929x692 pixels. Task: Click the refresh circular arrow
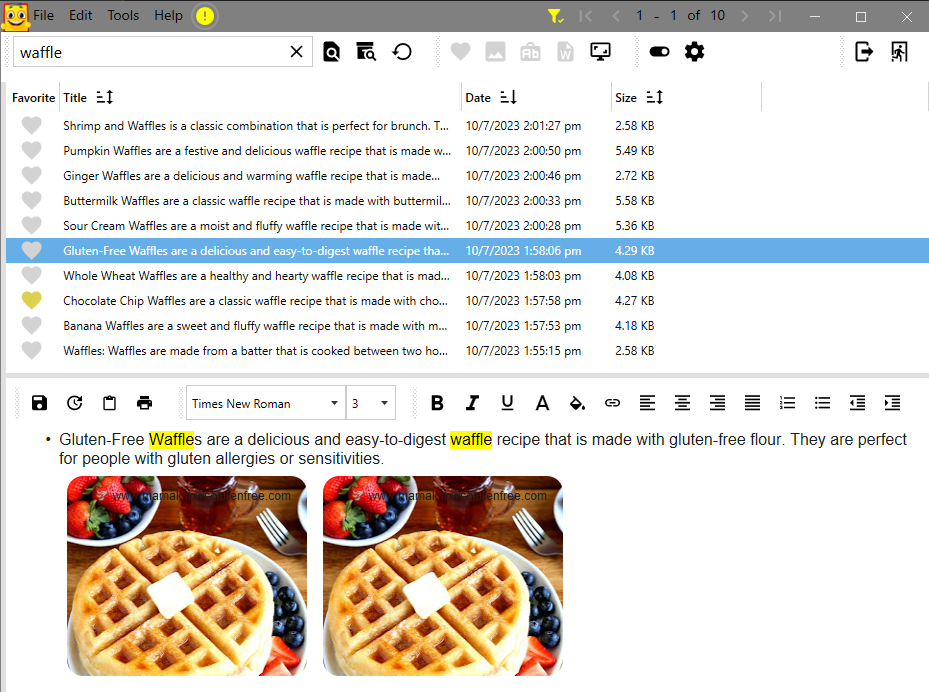(x=402, y=52)
